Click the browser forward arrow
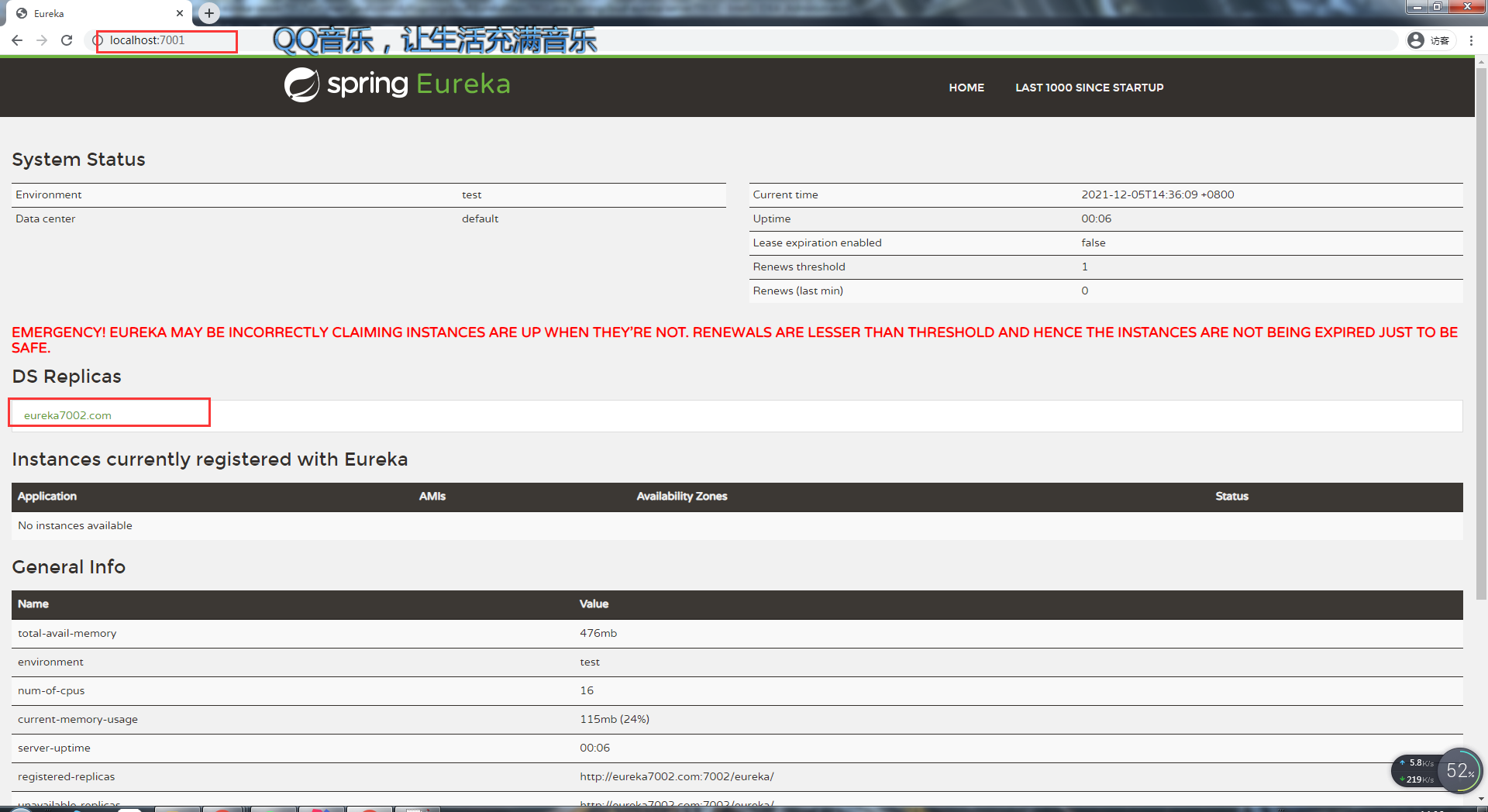 pos(42,40)
